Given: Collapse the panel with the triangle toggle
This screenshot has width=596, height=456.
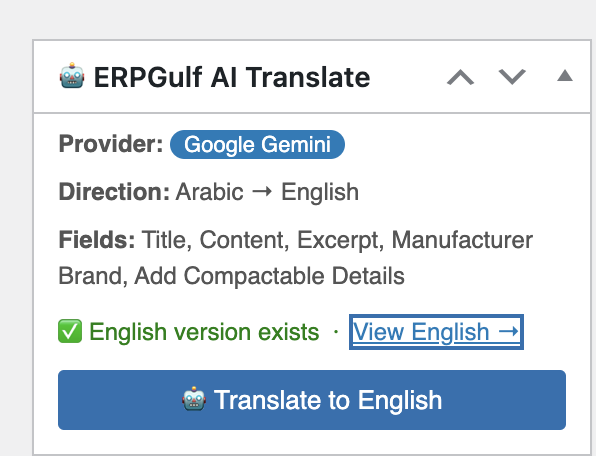Looking at the screenshot, I should coord(565,76).
